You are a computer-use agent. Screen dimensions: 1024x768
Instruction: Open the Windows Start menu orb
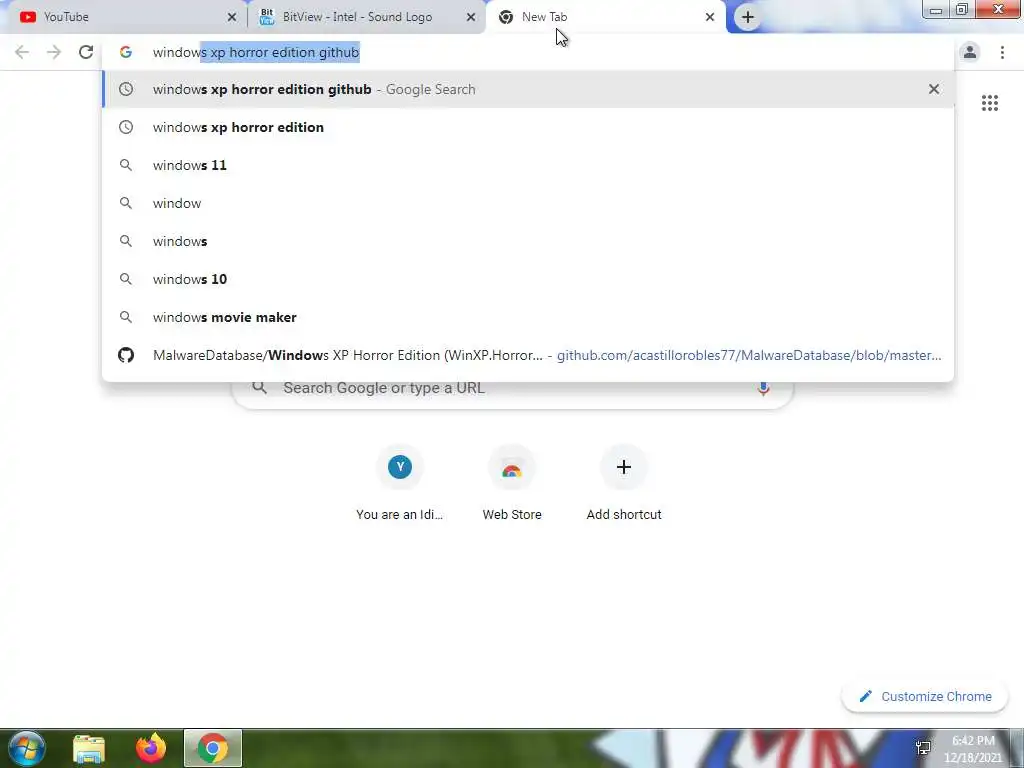click(x=27, y=748)
